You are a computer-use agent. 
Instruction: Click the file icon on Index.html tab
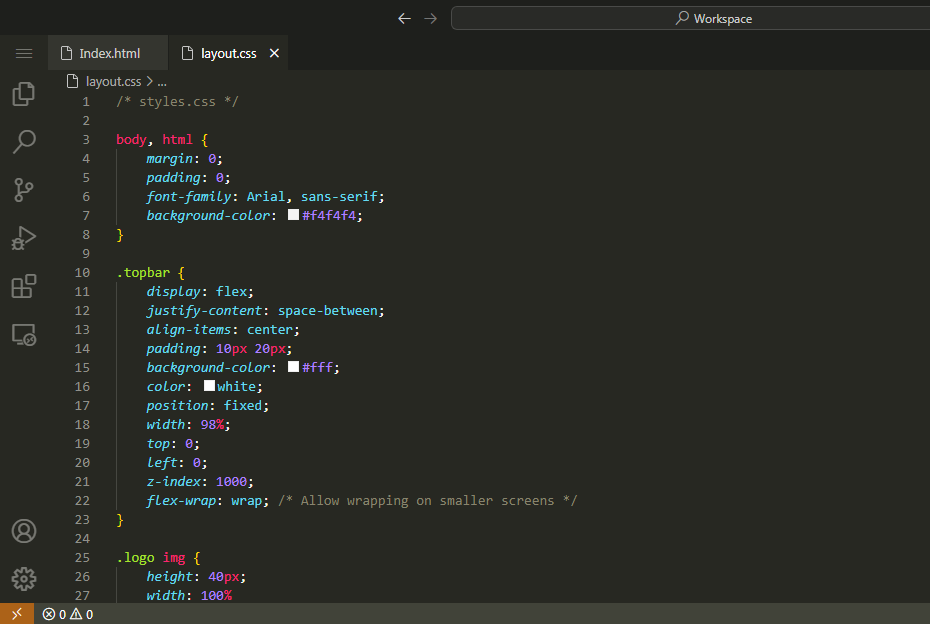coord(66,53)
